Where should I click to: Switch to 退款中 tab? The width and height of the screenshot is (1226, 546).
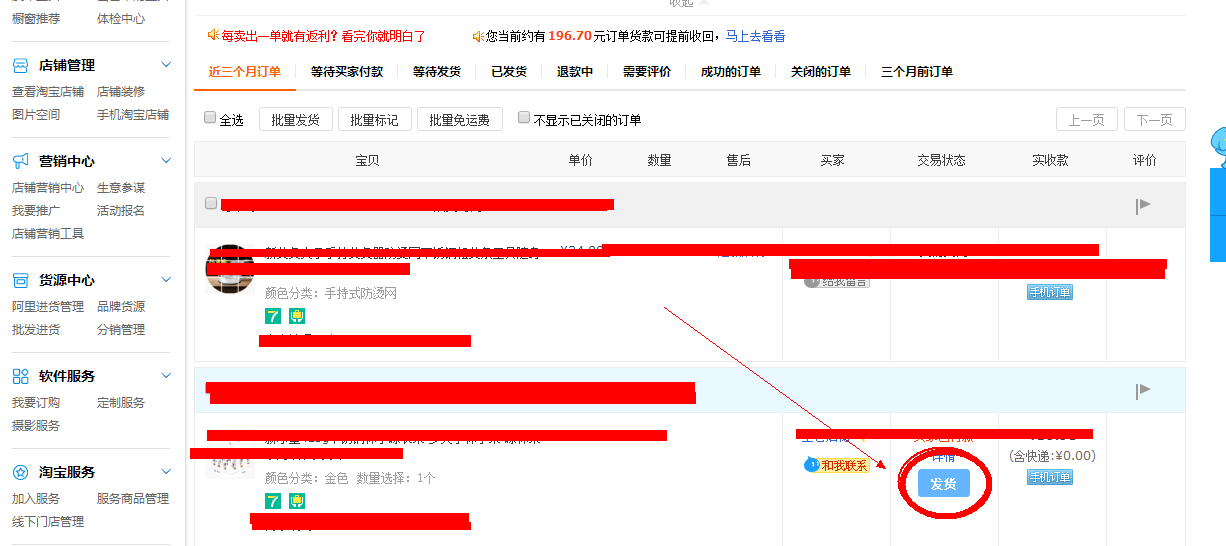575,72
